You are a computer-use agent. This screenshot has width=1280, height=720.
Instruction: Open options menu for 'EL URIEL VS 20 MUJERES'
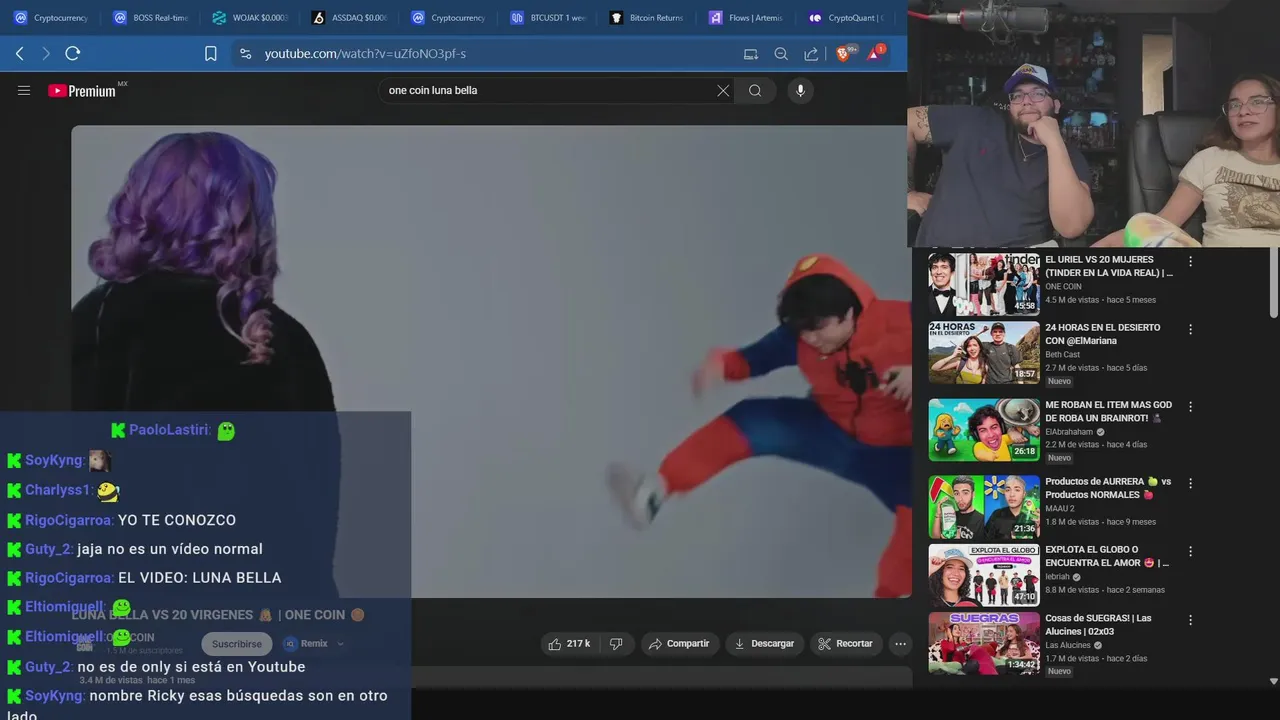(x=1190, y=261)
